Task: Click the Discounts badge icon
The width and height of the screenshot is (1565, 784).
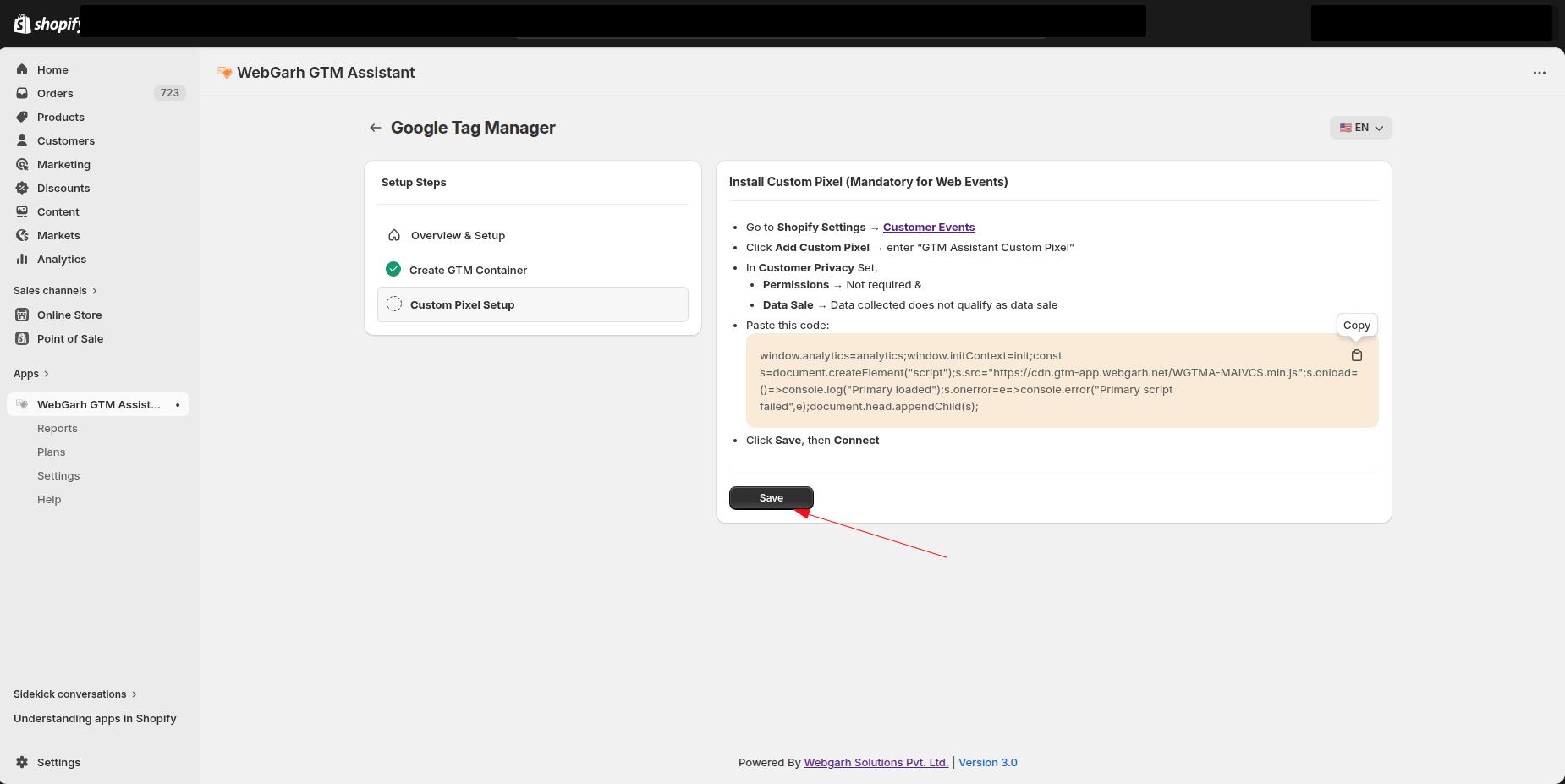Action: 22,188
